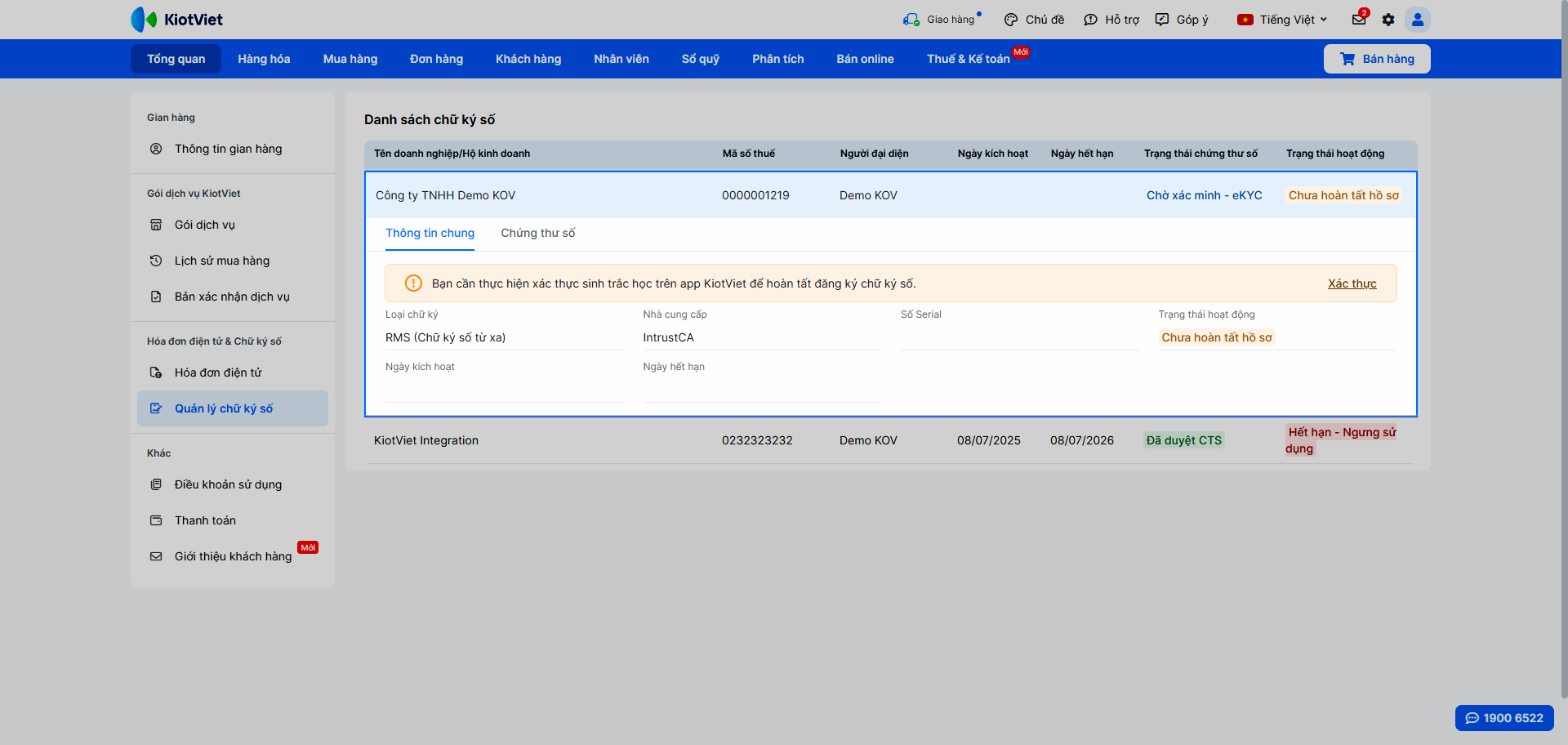Open Thanh toán sidebar link

click(233, 520)
